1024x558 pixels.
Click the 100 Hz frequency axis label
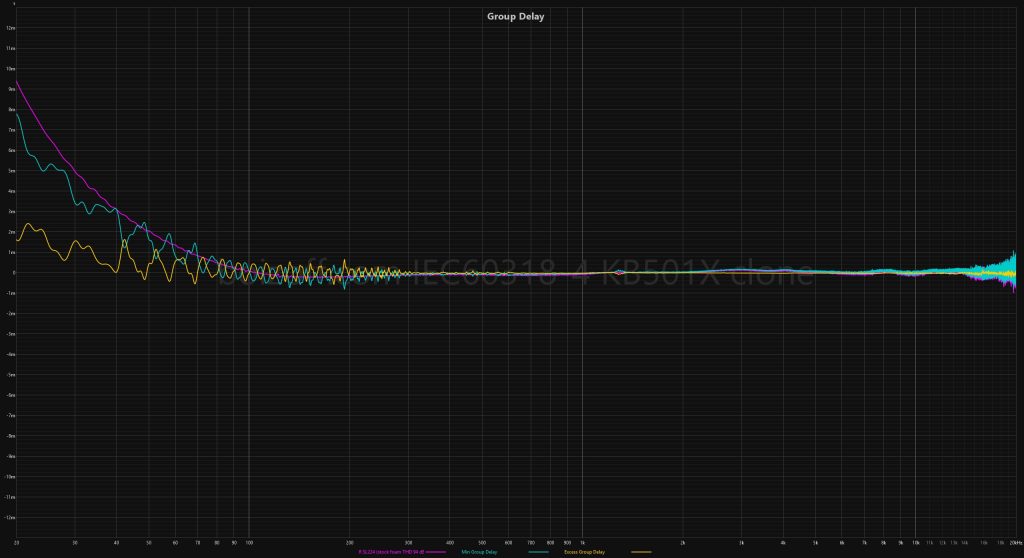click(x=248, y=541)
